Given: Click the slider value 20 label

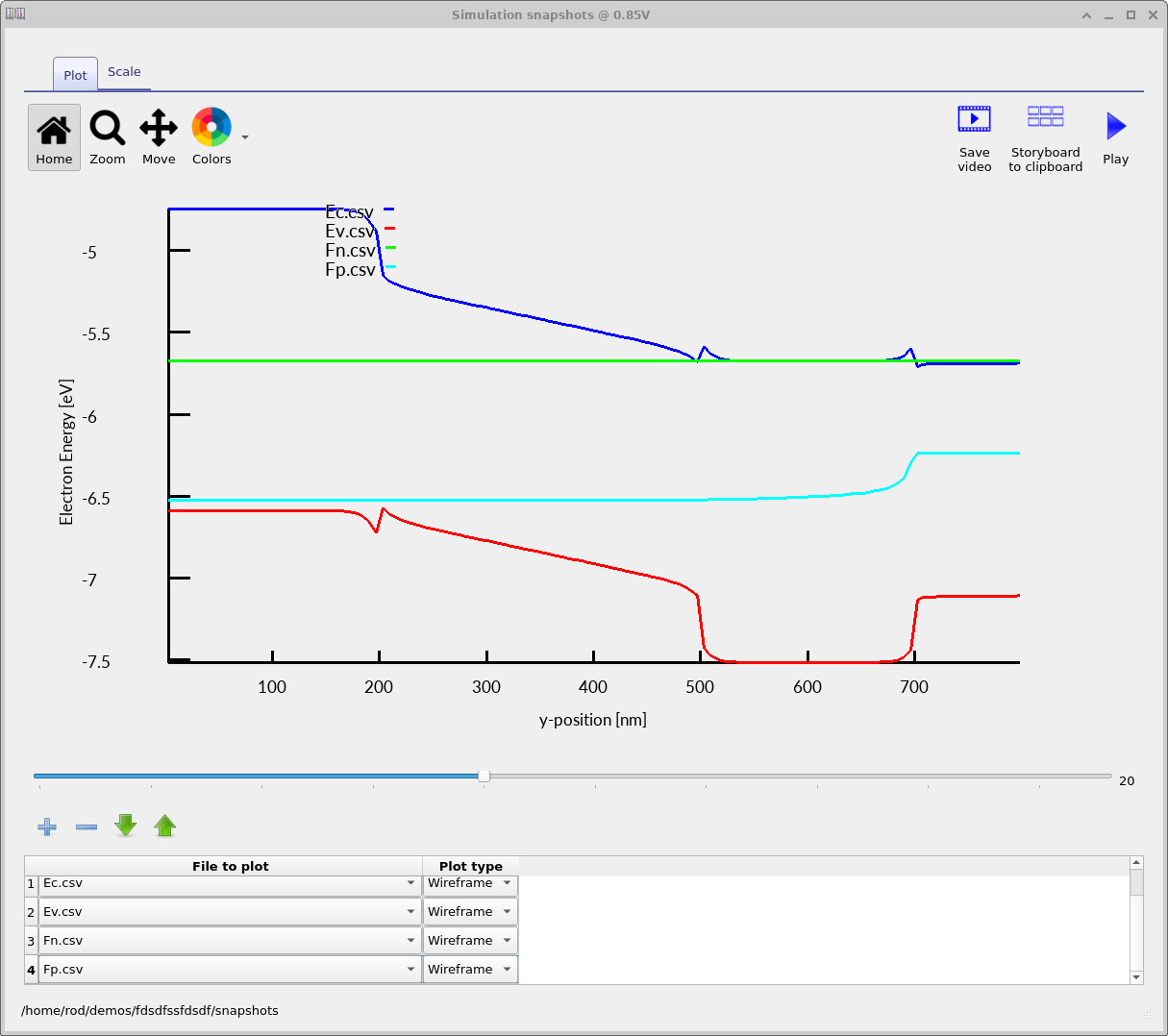Looking at the screenshot, I should (x=1127, y=780).
